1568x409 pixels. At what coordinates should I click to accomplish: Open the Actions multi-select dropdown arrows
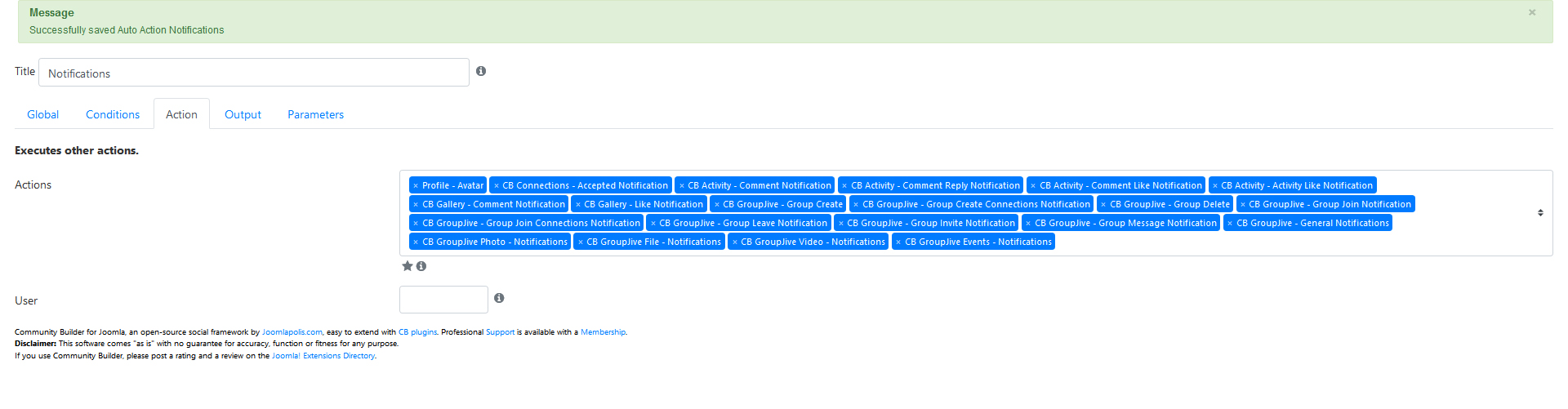(1540, 213)
